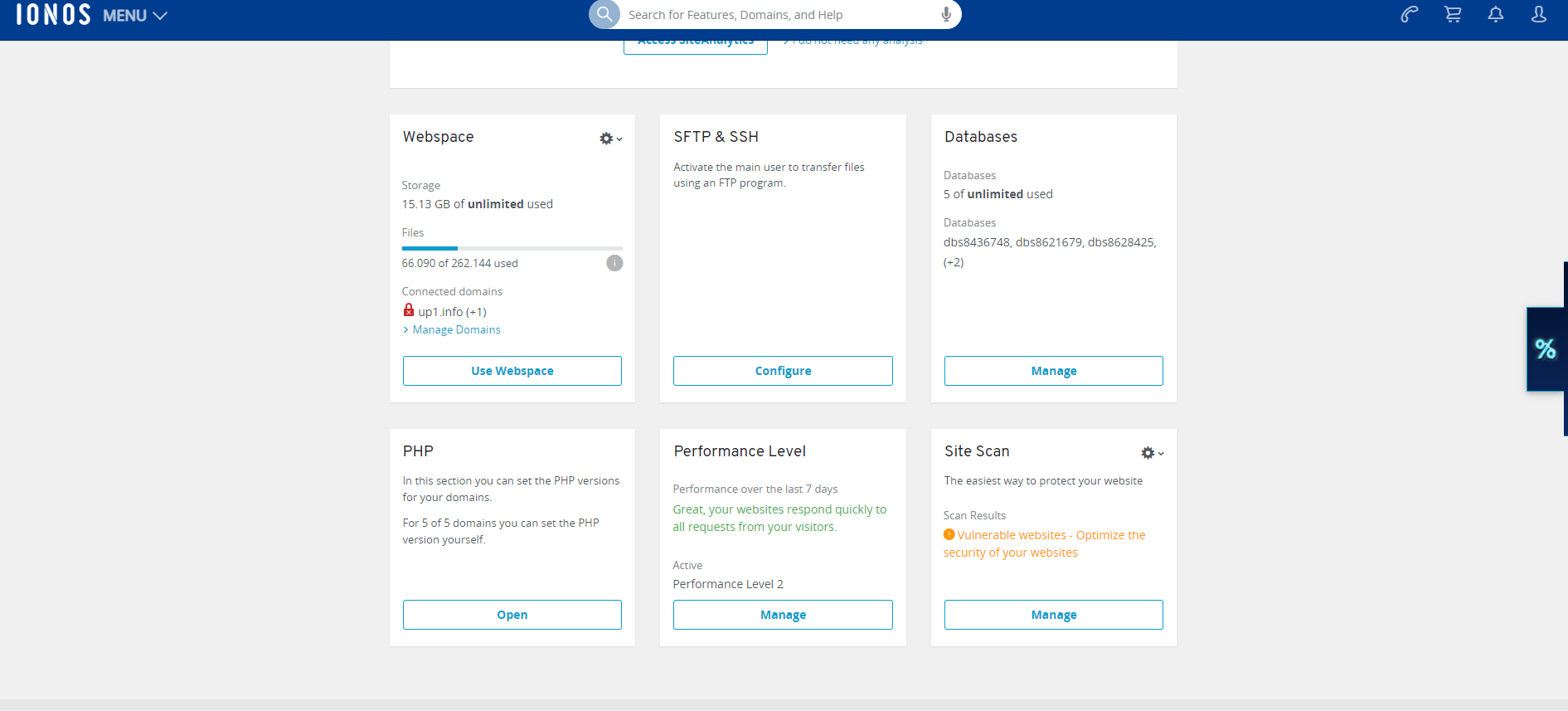This screenshot has width=1568, height=711.
Task: Click Manage in the Databases card
Action: pos(1053,371)
